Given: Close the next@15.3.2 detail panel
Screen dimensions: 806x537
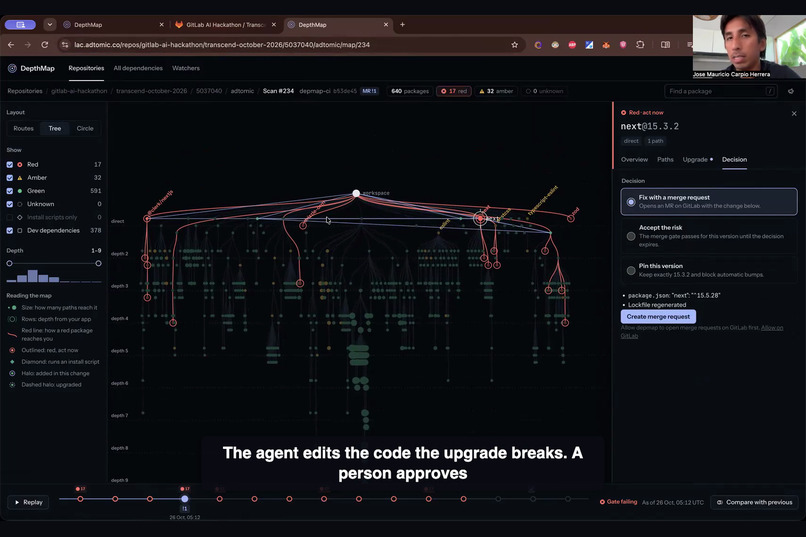Looking at the screenshot, I should coord(794,114).
